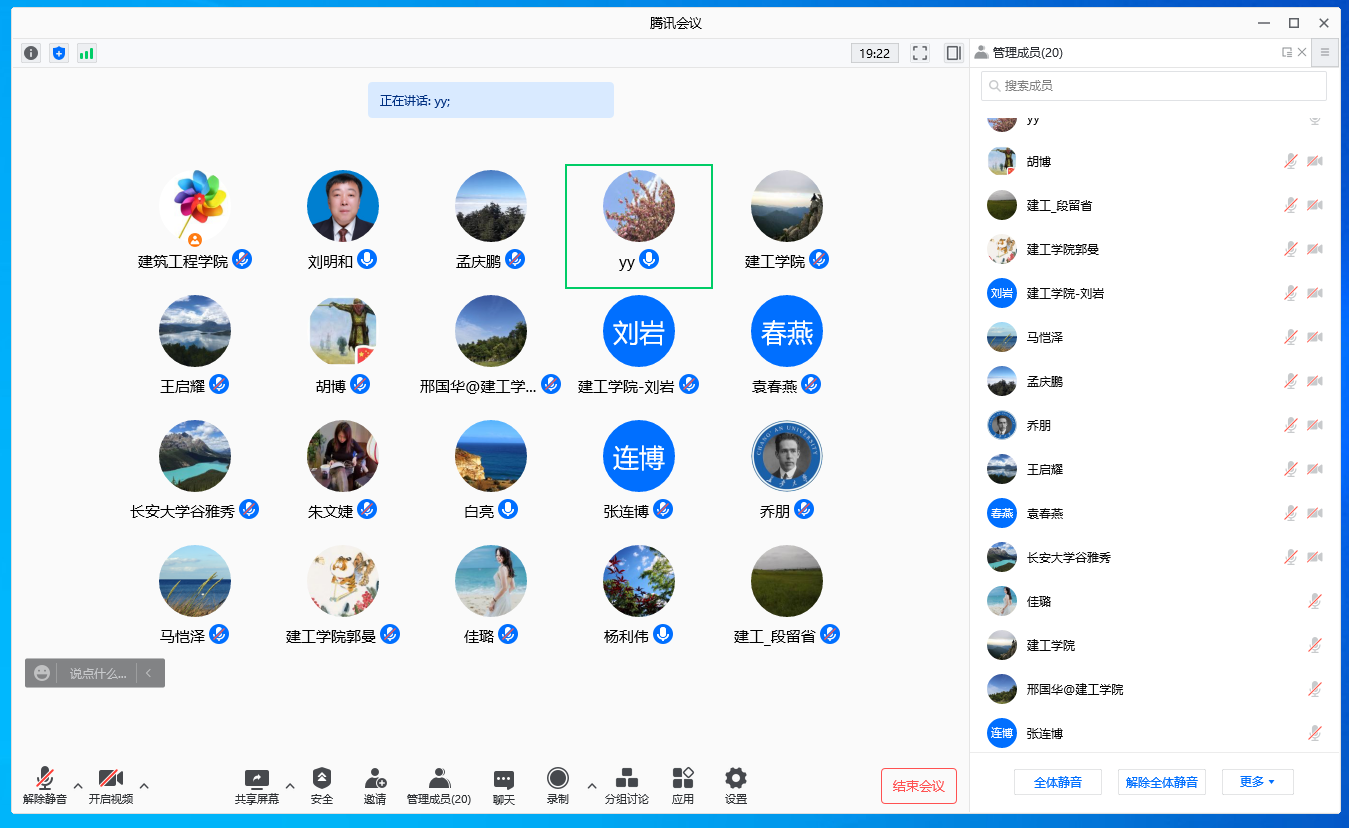
Task: Expand the audio options arrow beside 解除静音
Action: coord(78,785)
